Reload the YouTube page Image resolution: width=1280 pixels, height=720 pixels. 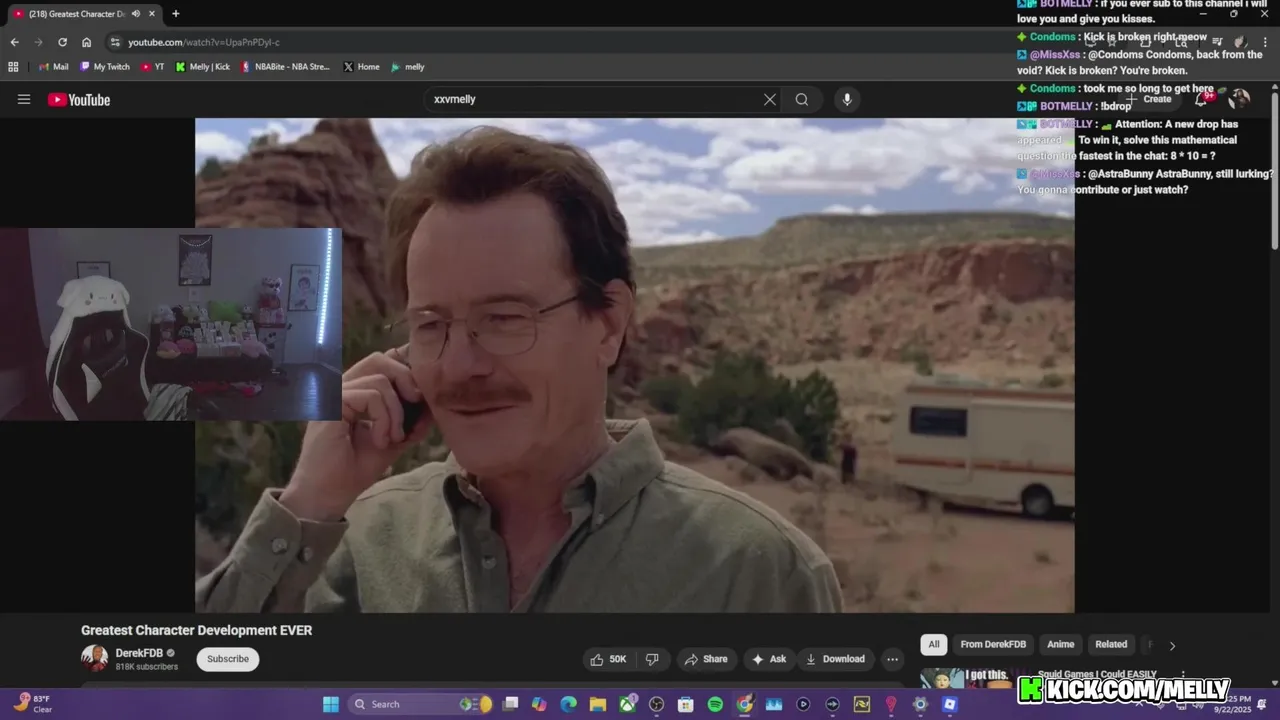pos(62,42)
